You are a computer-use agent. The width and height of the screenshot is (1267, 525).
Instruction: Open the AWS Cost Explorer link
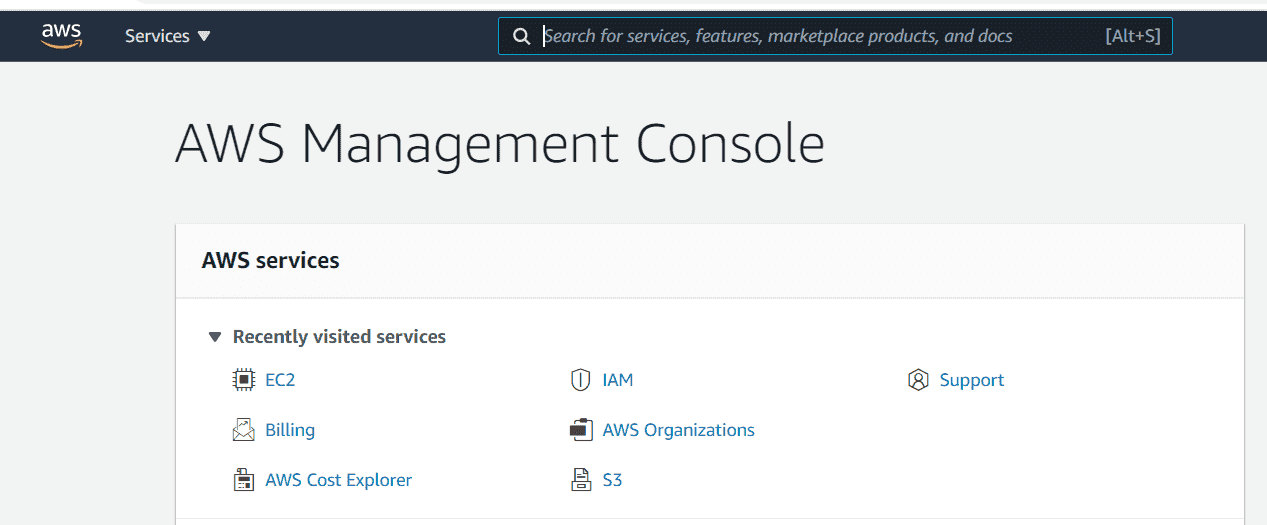coord(338,480)
